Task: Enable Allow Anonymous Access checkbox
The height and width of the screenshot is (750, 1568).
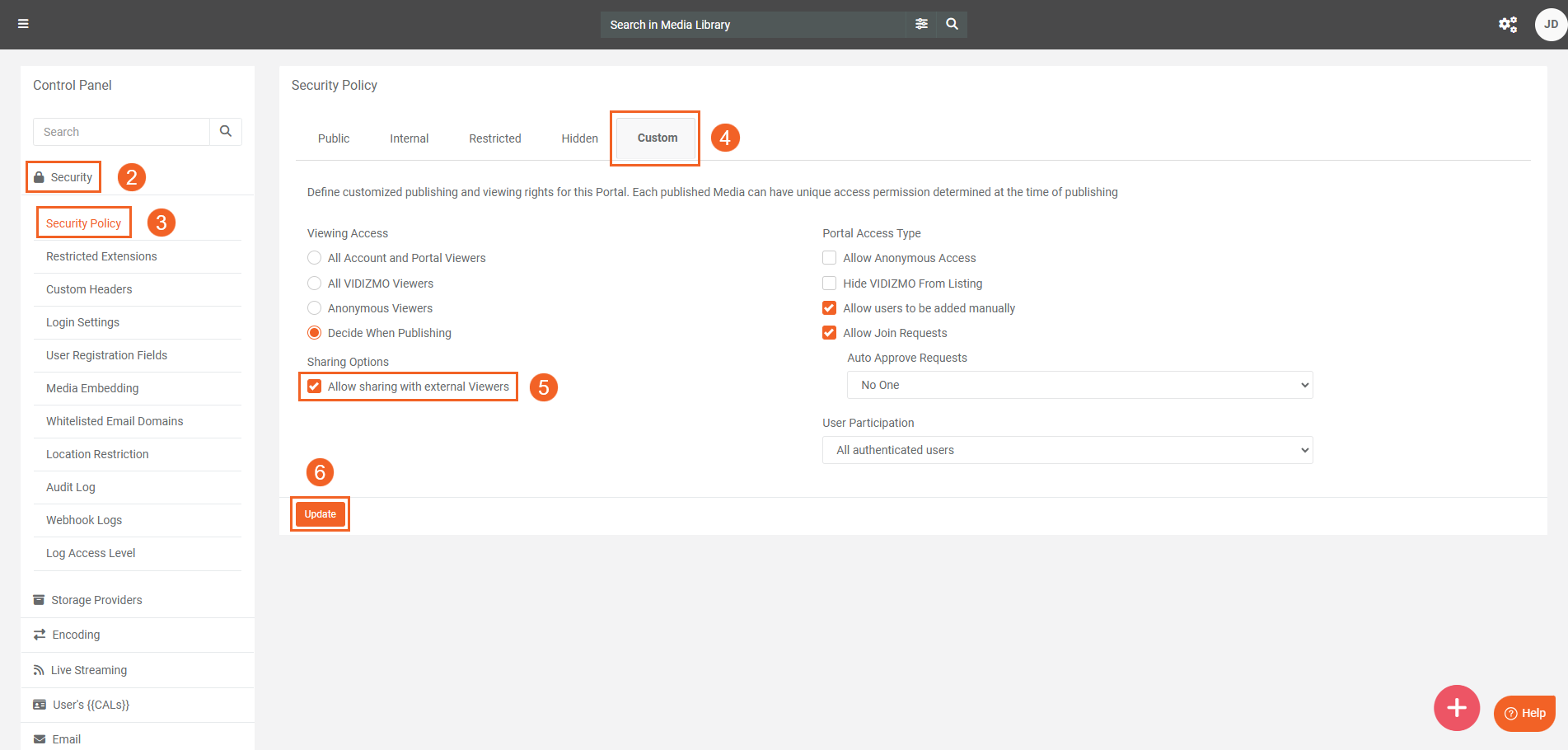Action: pyautogui.click(x=829, y=258)
